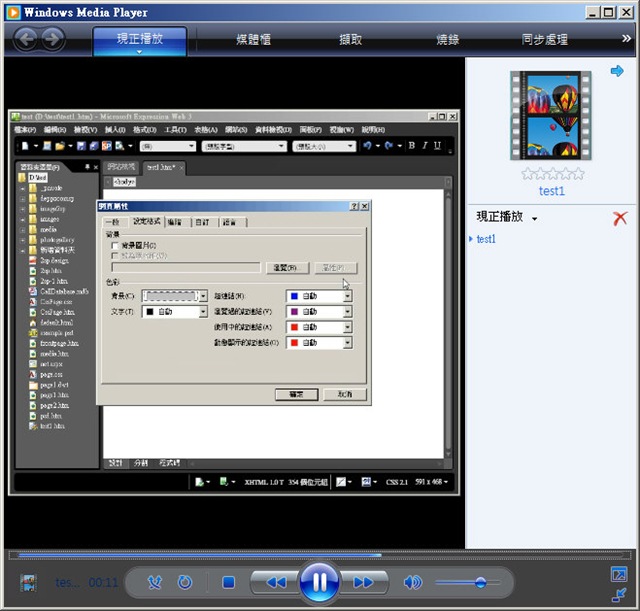The width and height of the screenshot is (640, 611).
Task: Open the test1 title link under the thumbnail
Action: click(551, 191)
